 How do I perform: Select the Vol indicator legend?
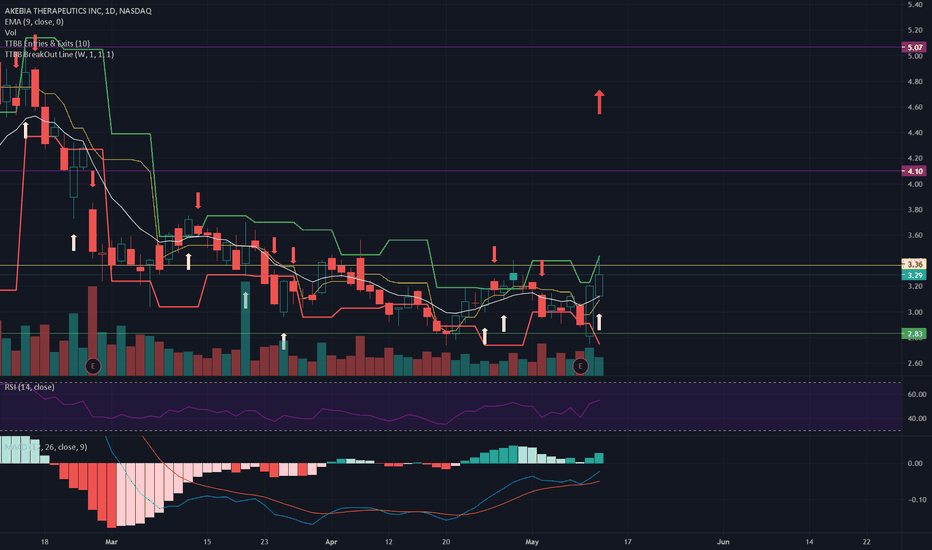click(x=11, y=33)
